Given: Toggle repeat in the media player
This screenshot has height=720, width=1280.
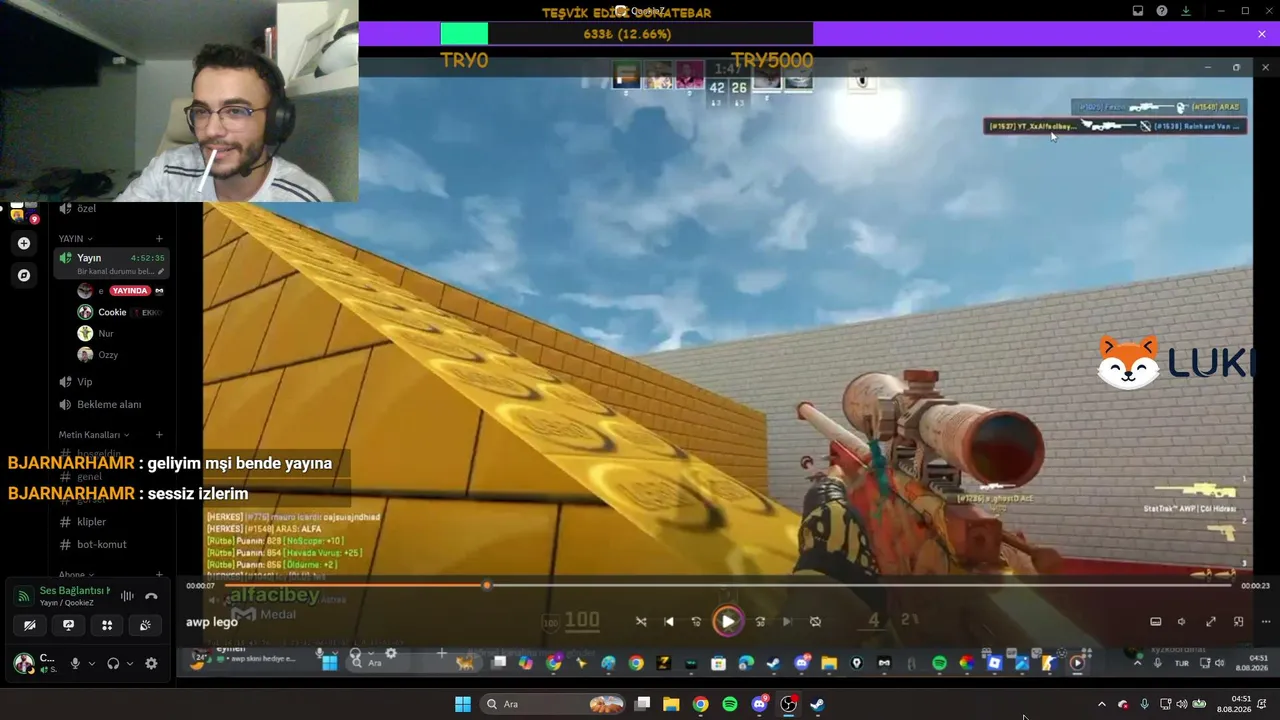Looking at the screenshot, I should 815,621.
